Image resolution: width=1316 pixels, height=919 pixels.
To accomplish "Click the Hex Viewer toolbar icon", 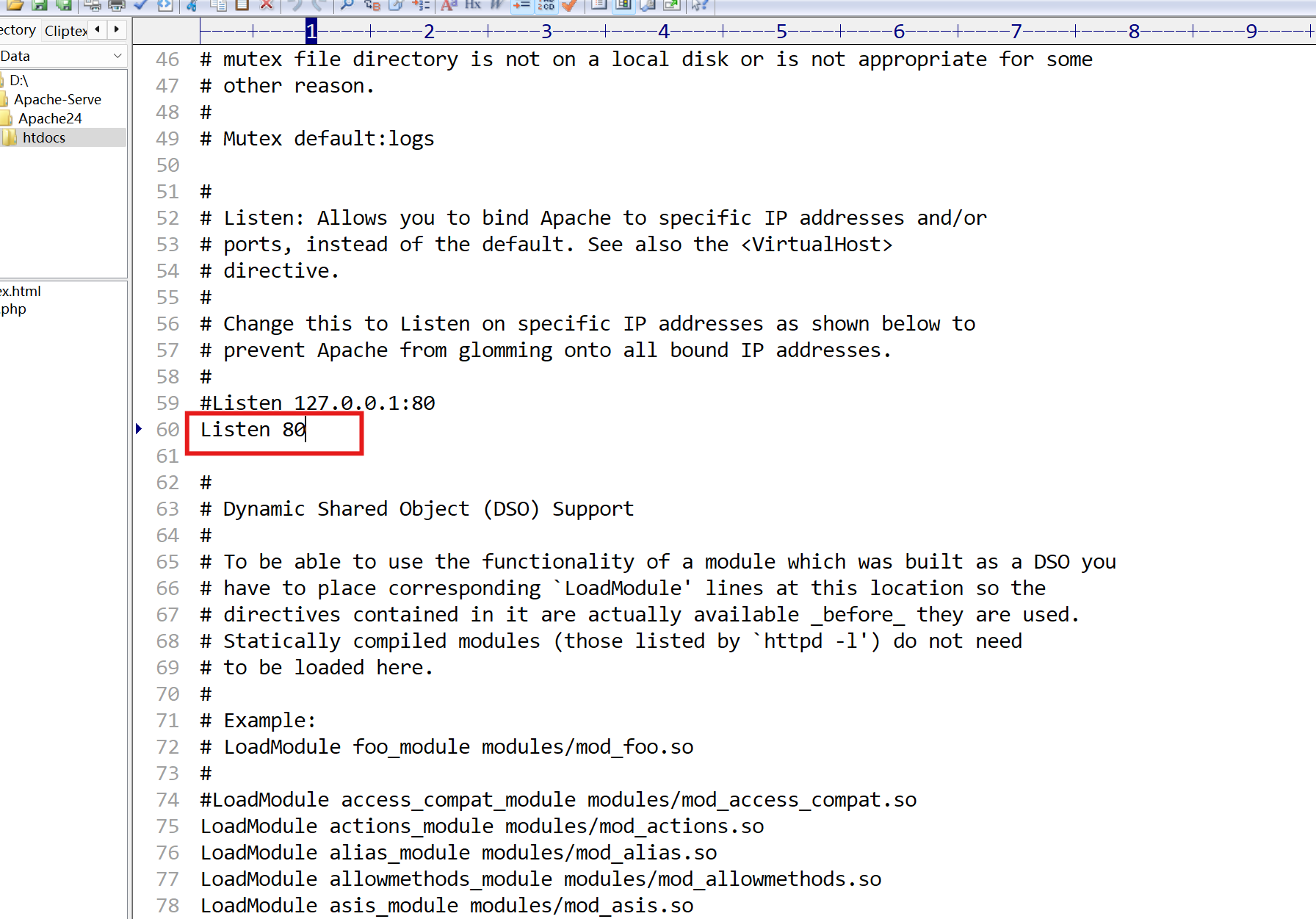I will [x=474, y=6].
